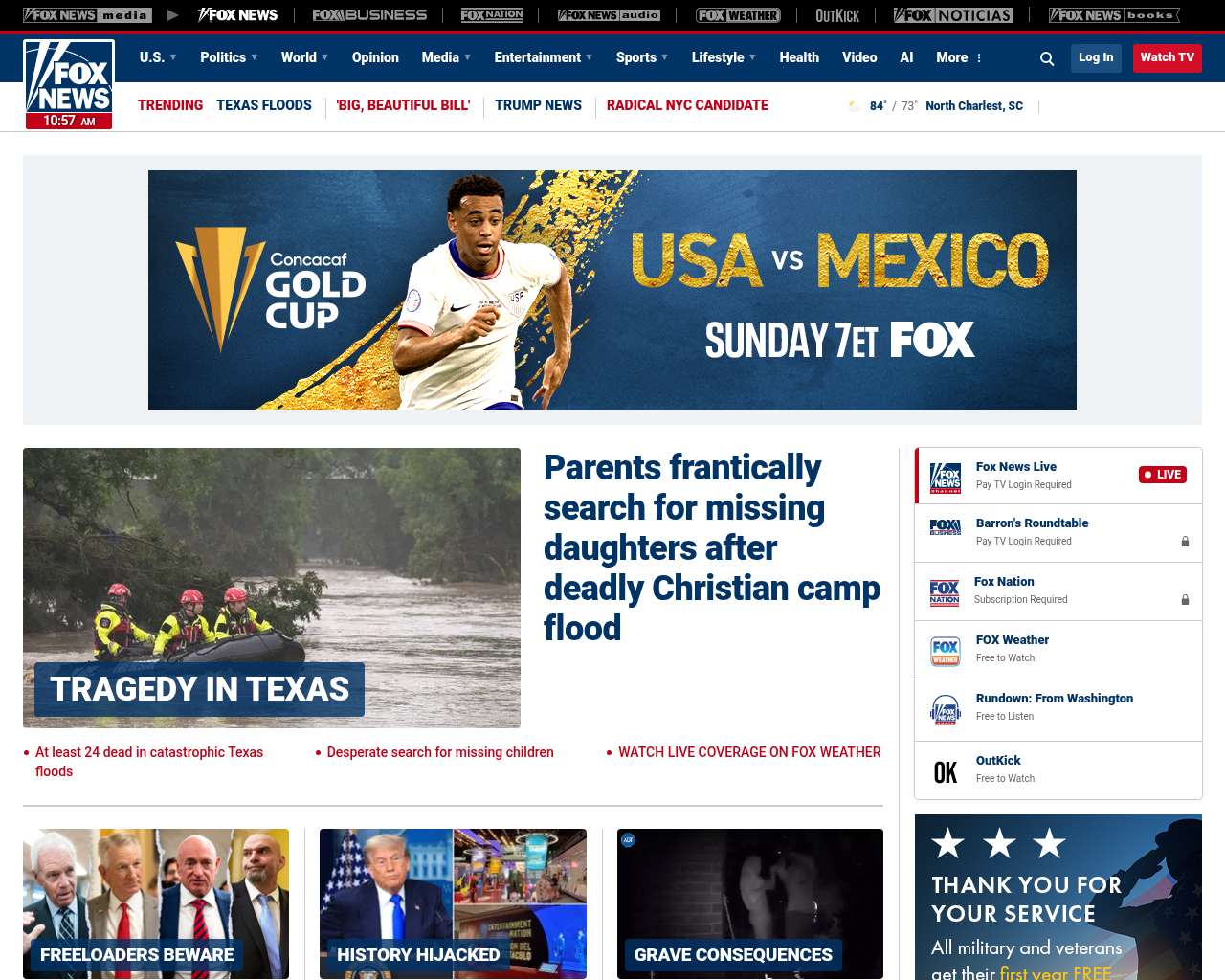Click the Fox News logo
The width and height of the screenshot is (1225, 980).
tap(69, 84)
